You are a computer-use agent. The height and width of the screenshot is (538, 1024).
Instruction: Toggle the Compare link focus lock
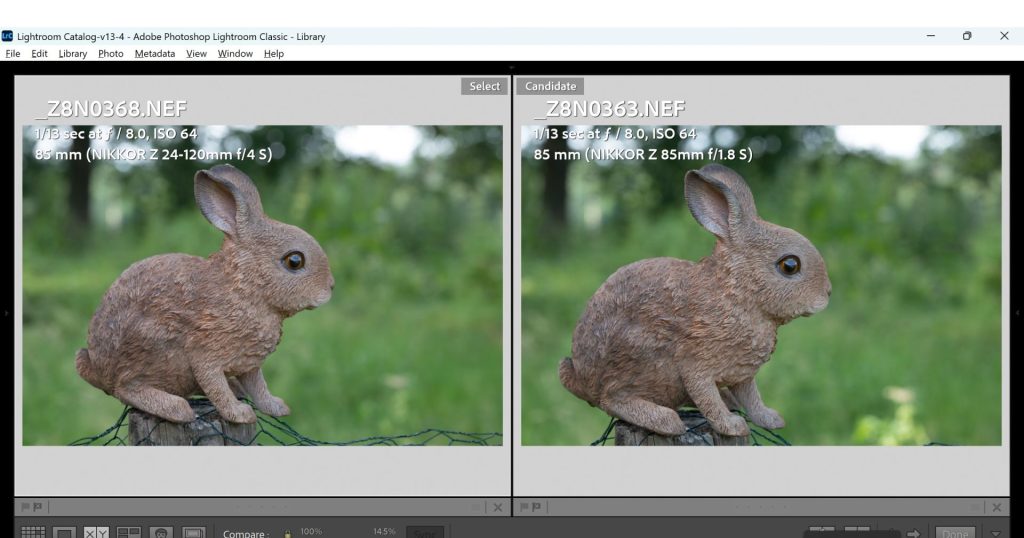[x=287, y=534]
